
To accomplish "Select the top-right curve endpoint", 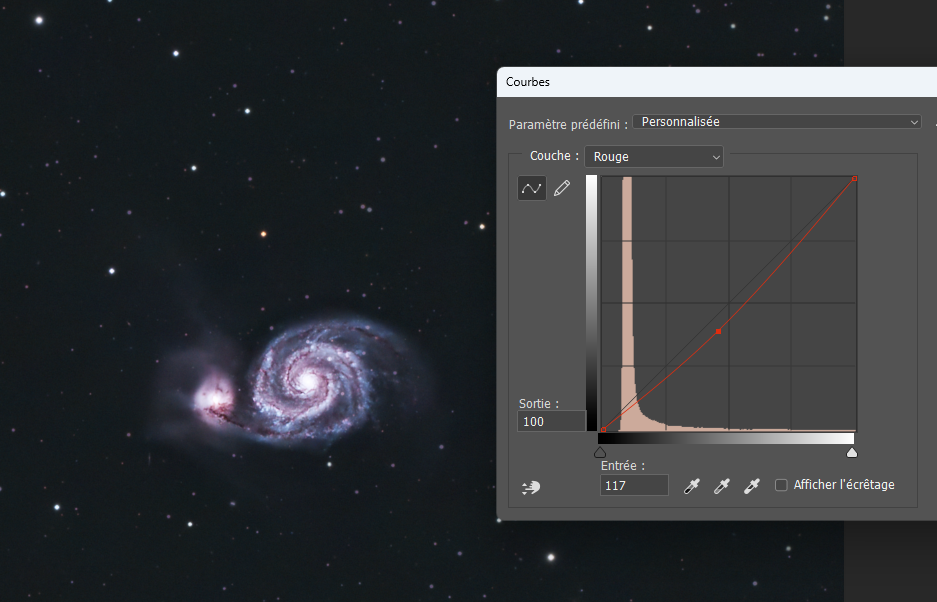I will [855, 178].
